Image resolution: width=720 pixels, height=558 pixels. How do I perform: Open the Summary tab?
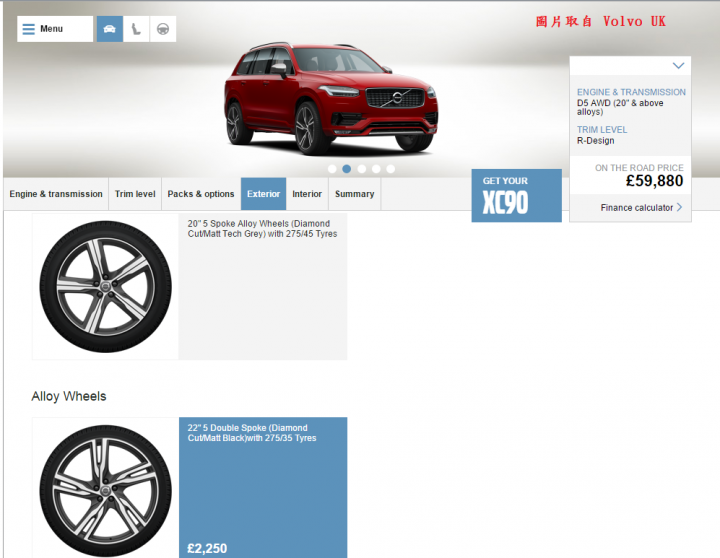[354, 194]
